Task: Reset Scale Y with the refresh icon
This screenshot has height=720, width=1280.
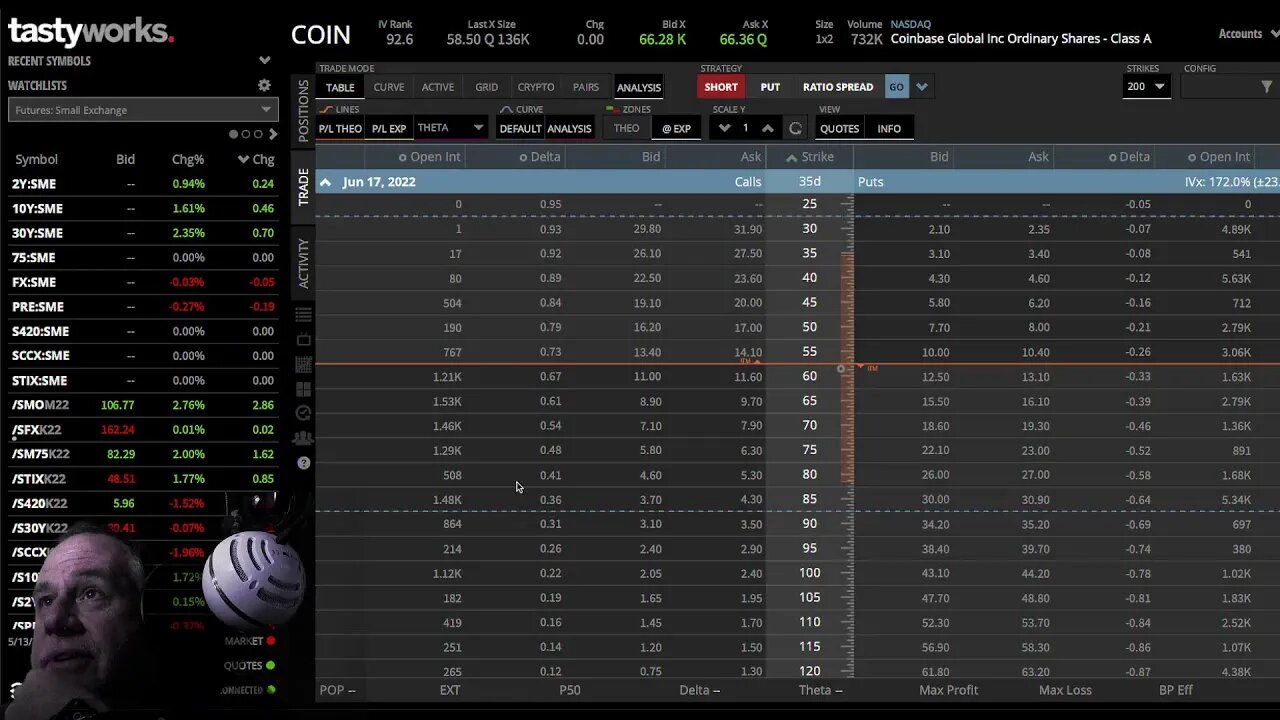Action: [795, 128]
